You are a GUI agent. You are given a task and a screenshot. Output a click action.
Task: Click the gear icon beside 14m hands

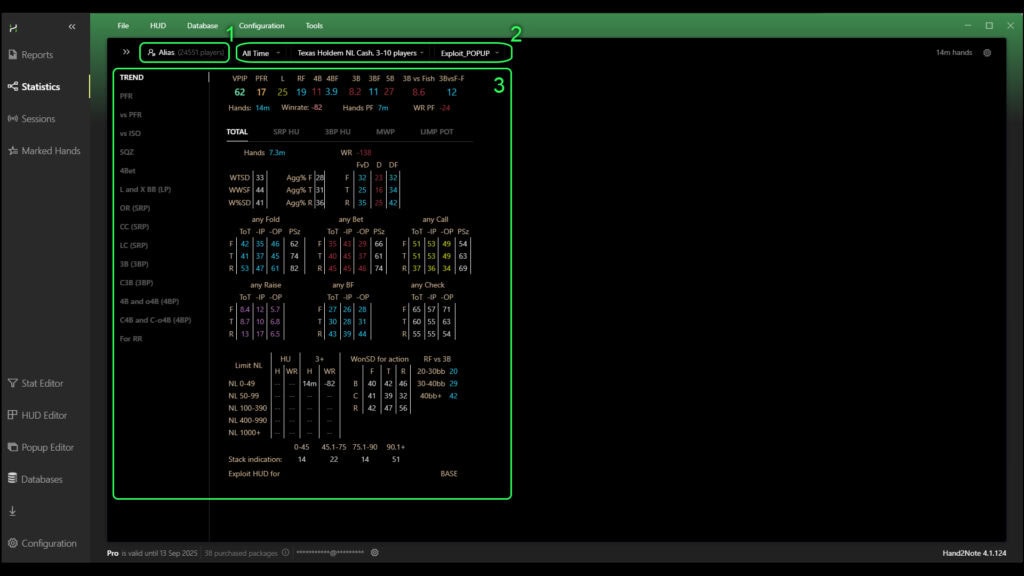[x=987, y=52]
